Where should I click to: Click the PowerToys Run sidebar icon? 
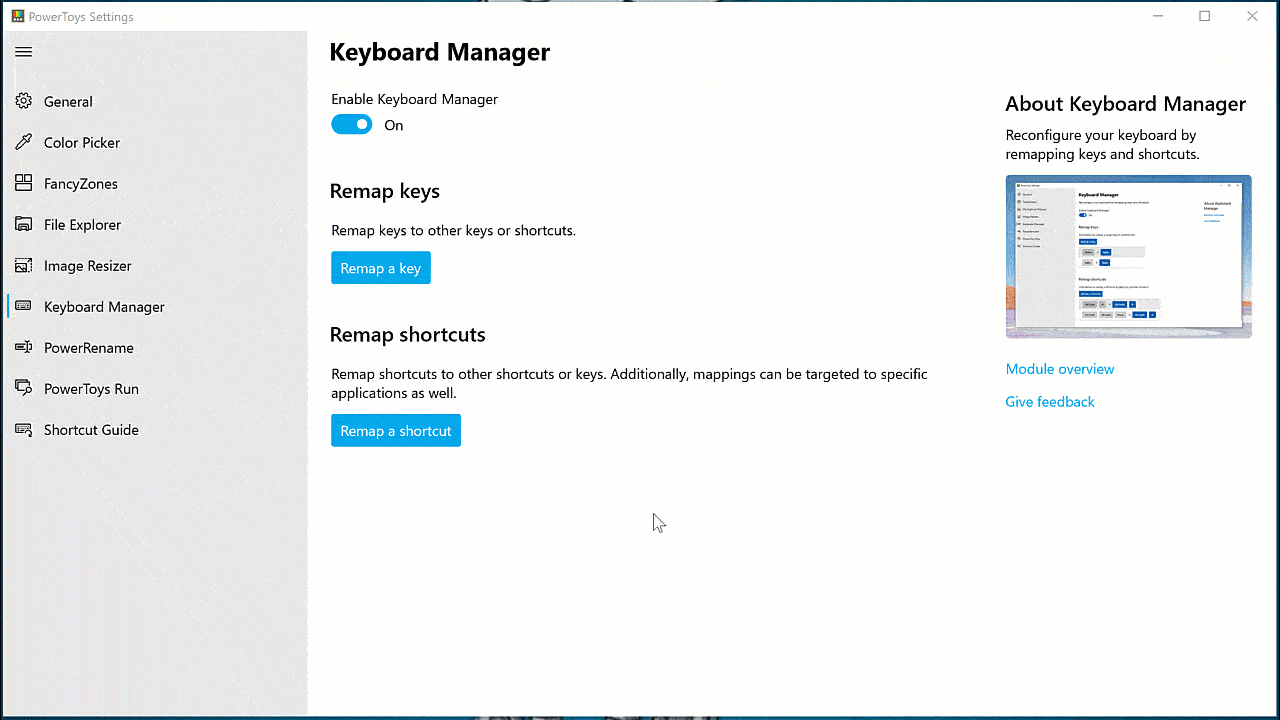[24, 388]
